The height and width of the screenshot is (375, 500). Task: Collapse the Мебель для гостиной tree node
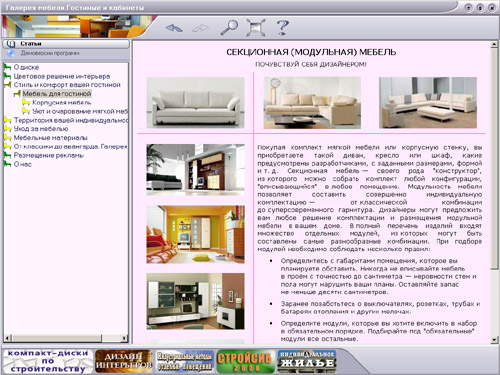(x=17, y=94)
